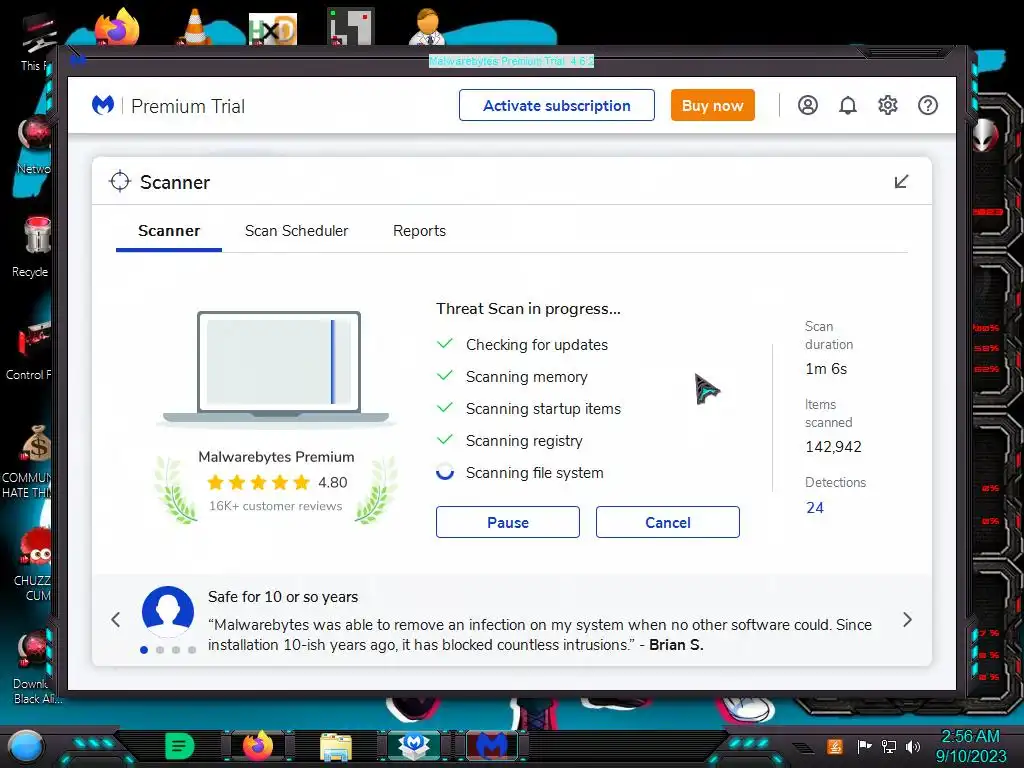The image size is (1024, 768).
Task: Select the first review carousel dot
Action: click(144, 650)
